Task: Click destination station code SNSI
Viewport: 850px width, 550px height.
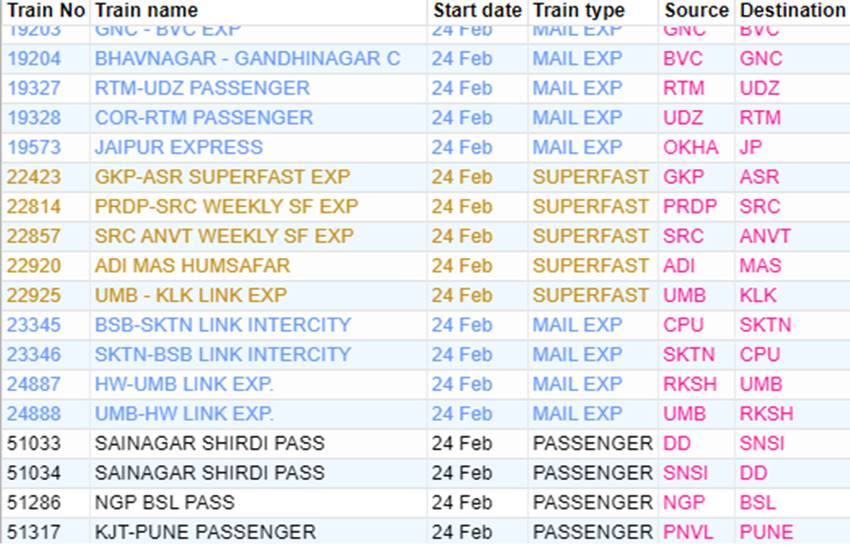Action: (x=762, y=443)
